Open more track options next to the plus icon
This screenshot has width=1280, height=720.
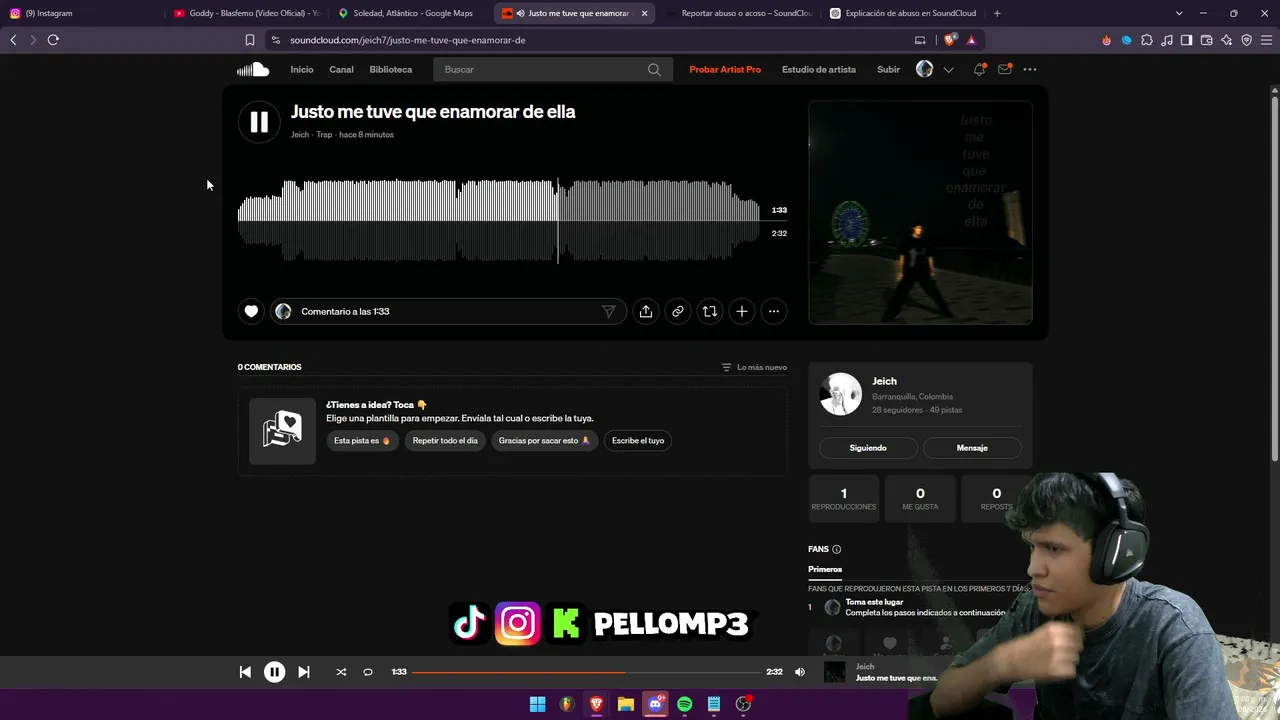pos(774,311)
